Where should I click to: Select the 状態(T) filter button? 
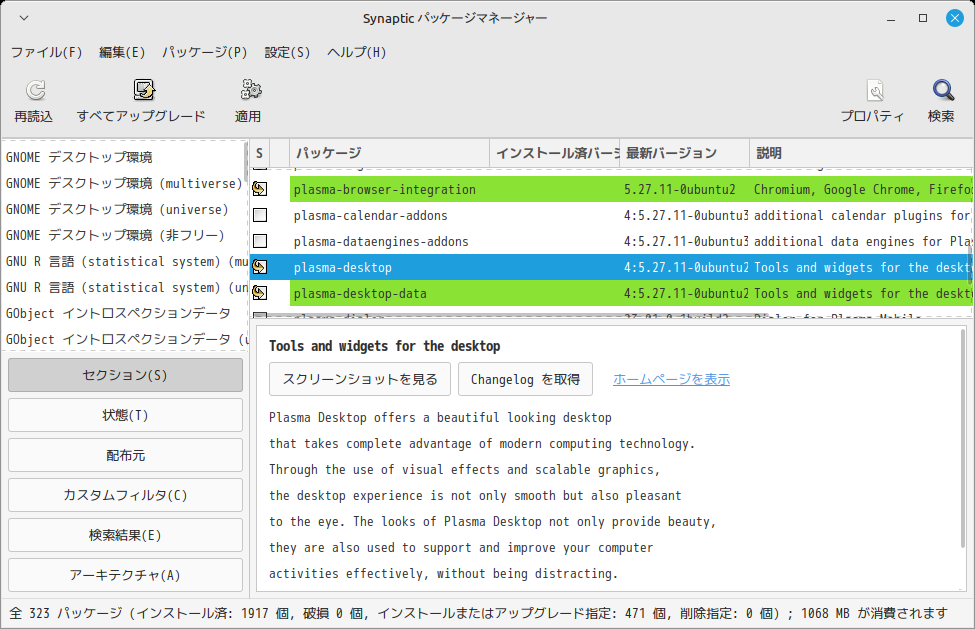pyautogui.click(x=125, y=415)
